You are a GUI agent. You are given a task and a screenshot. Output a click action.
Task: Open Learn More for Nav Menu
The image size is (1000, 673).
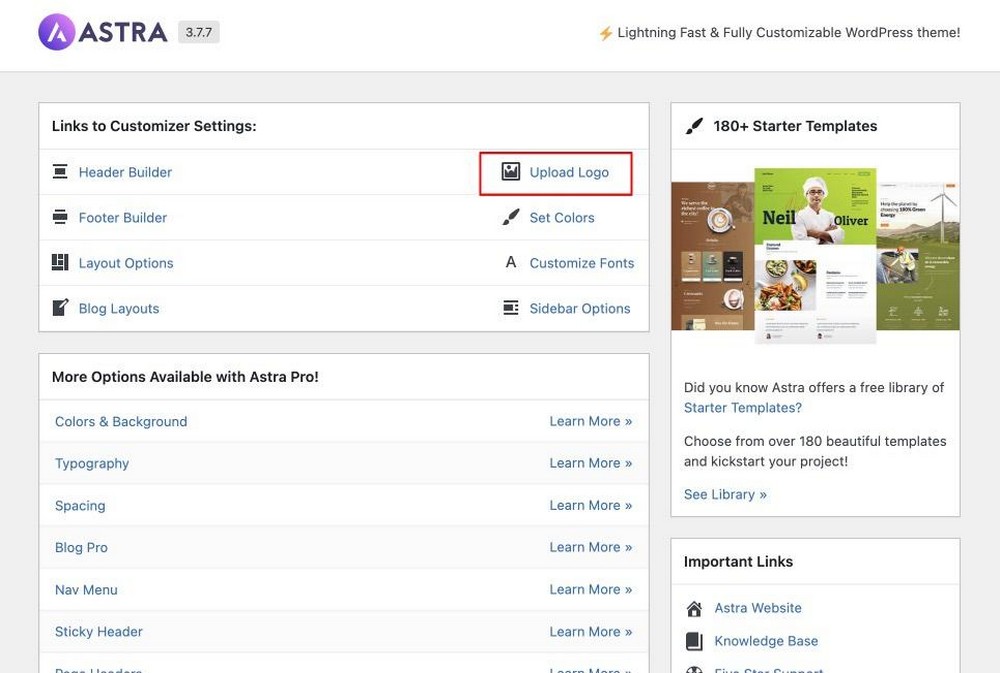tap(591, 589)
